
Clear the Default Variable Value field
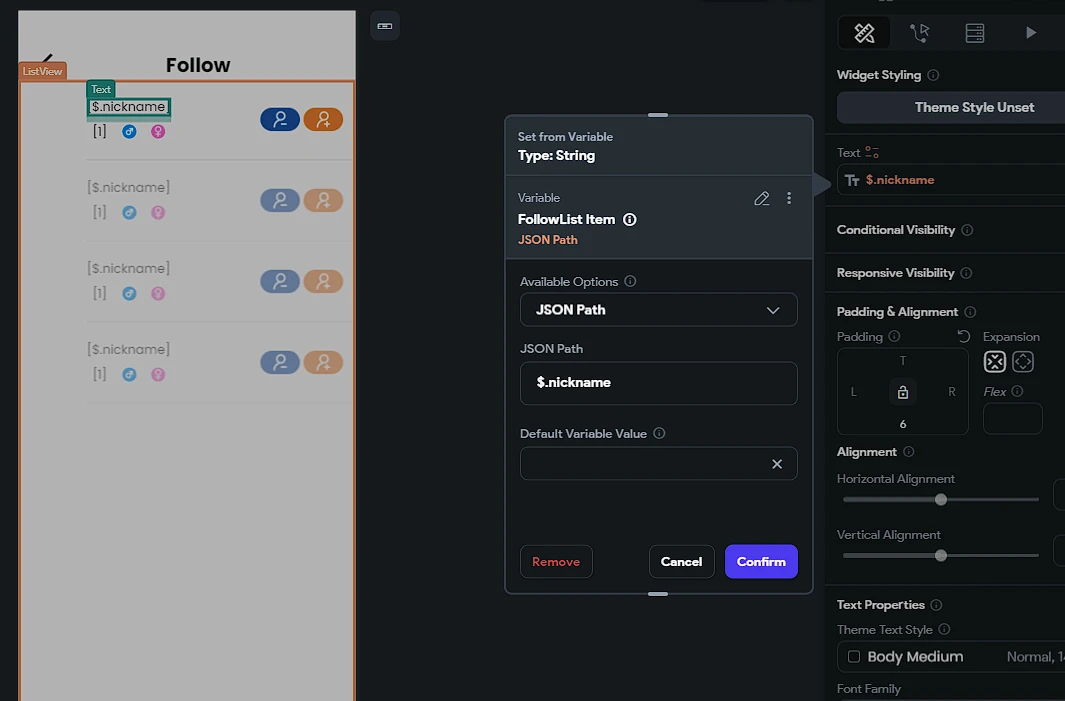[777, 464]
